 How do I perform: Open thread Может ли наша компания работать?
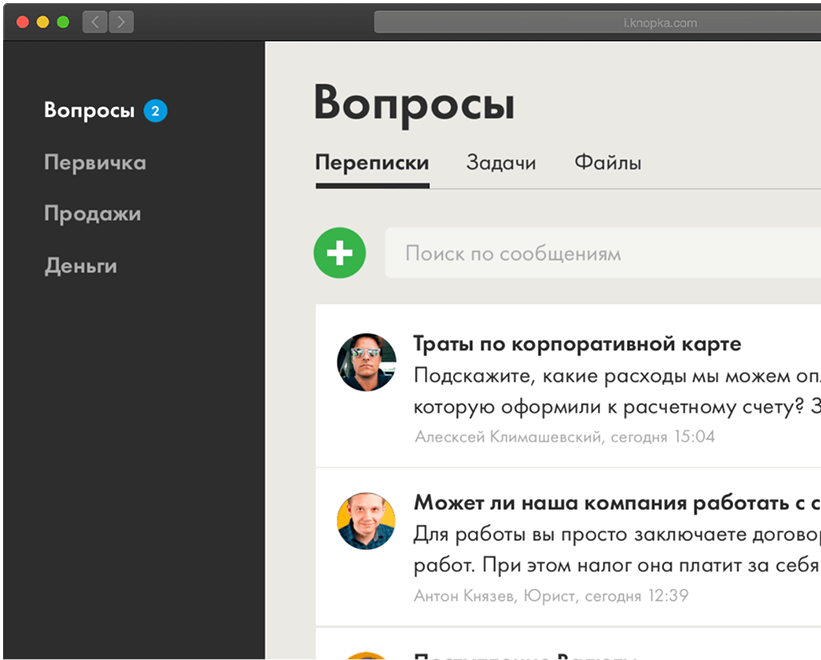tap(617, 502)
